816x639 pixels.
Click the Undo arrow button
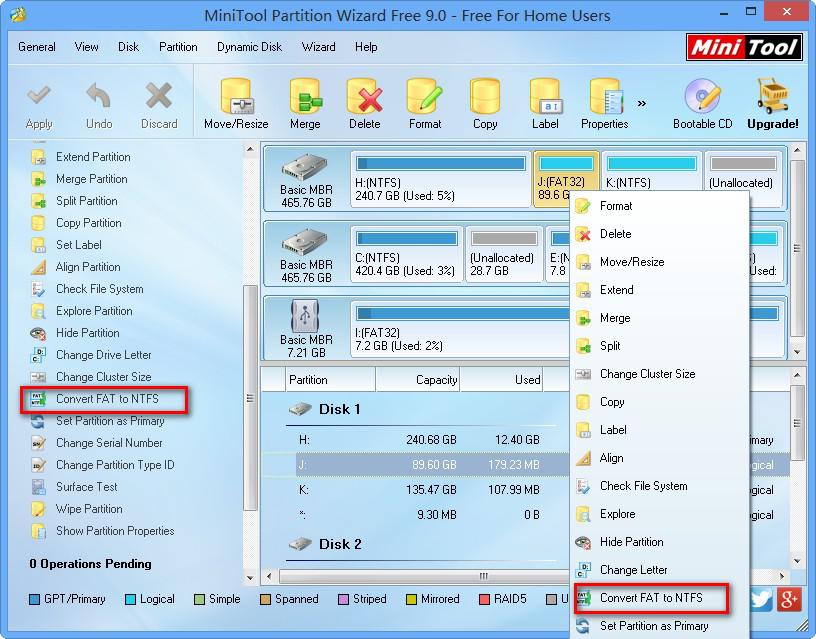[99, 107]
